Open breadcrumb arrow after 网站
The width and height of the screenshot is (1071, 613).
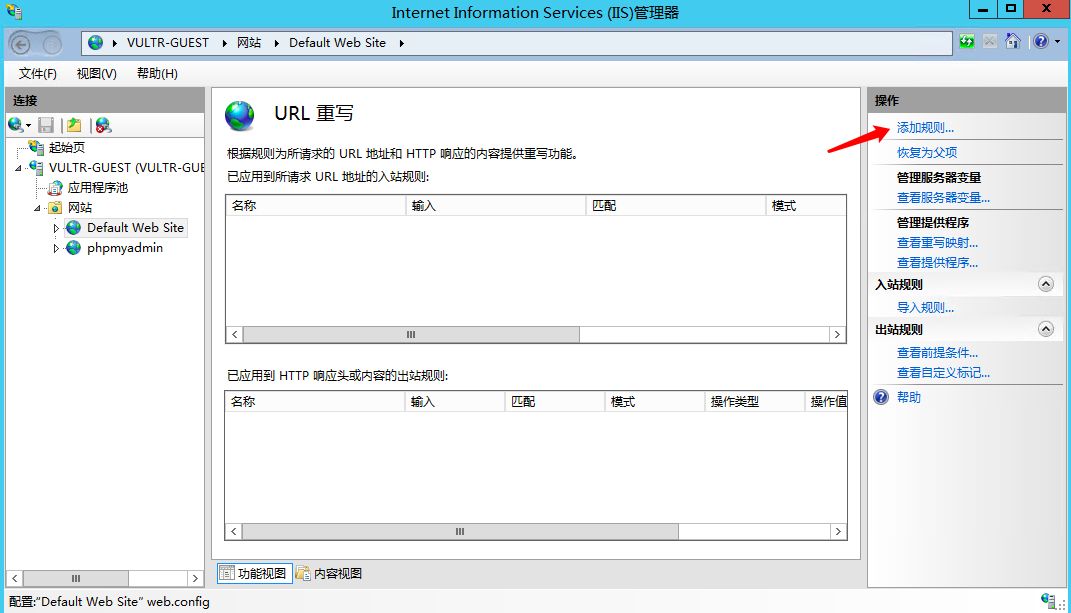tap(276, 43)
